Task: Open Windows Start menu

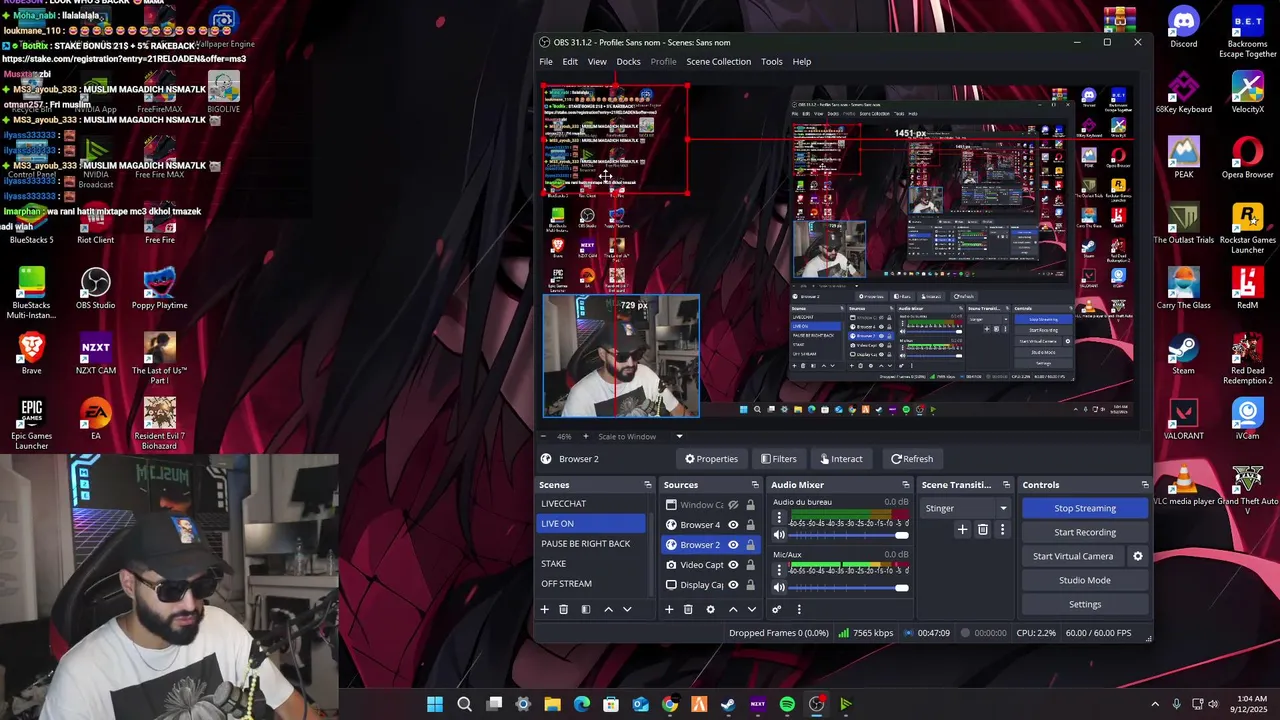Action: click(x=435, y=704)
